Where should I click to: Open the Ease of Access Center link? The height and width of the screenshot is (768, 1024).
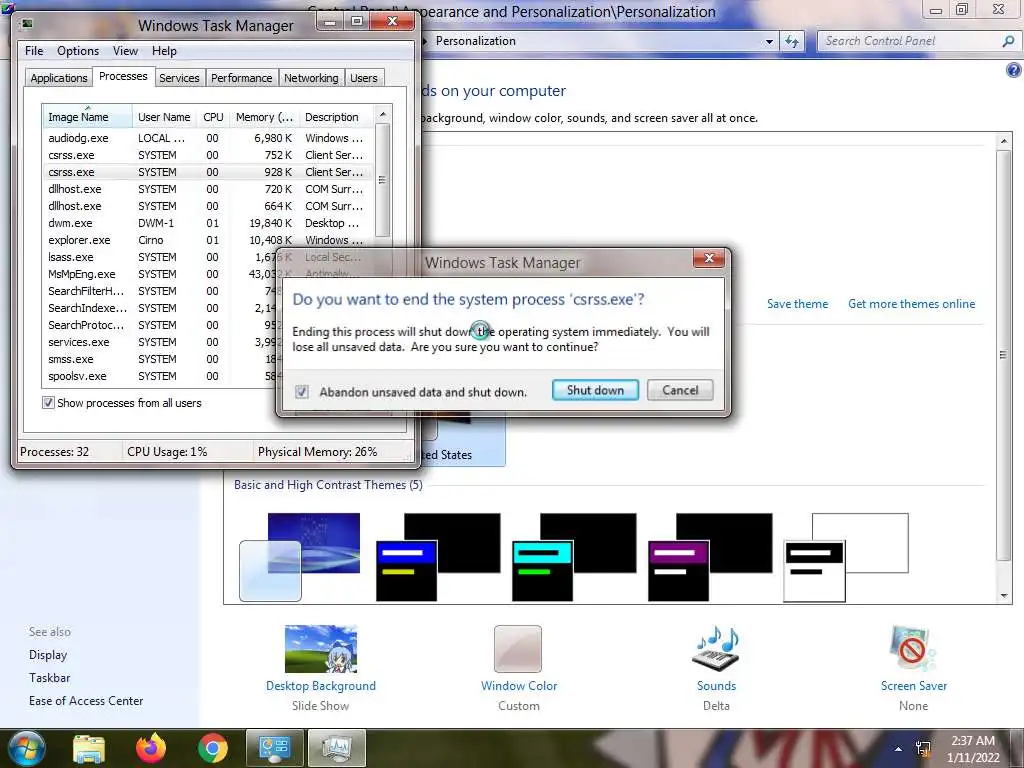[86, 701]
